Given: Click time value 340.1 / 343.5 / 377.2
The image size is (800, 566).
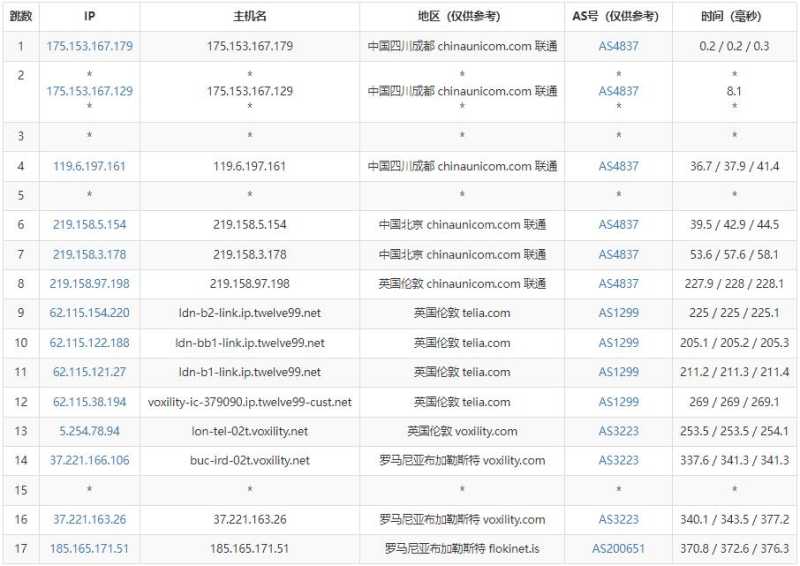Looking at the screenshot, I should [734, 519].
